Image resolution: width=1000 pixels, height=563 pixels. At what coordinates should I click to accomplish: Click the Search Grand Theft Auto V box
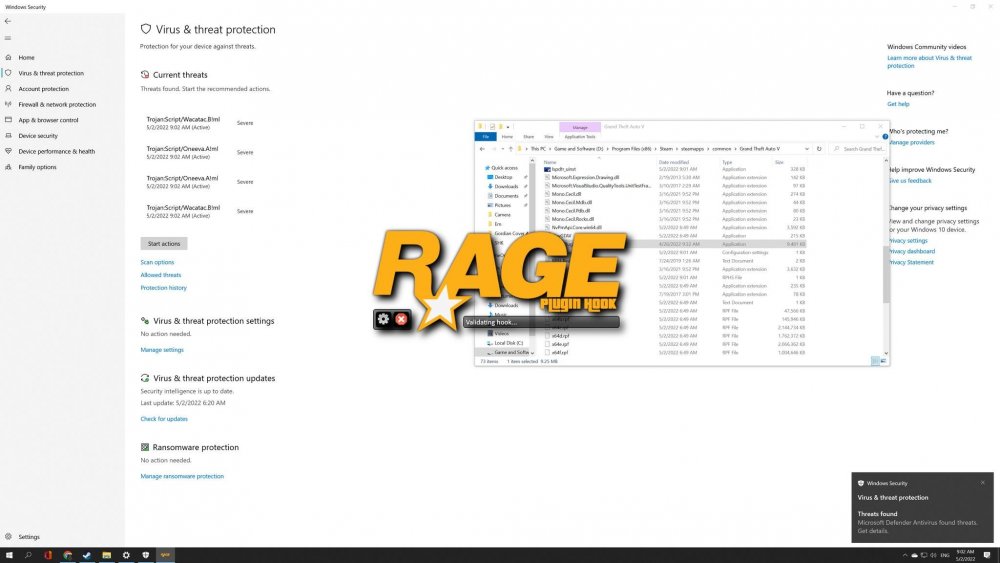click(x=859, y=149)
